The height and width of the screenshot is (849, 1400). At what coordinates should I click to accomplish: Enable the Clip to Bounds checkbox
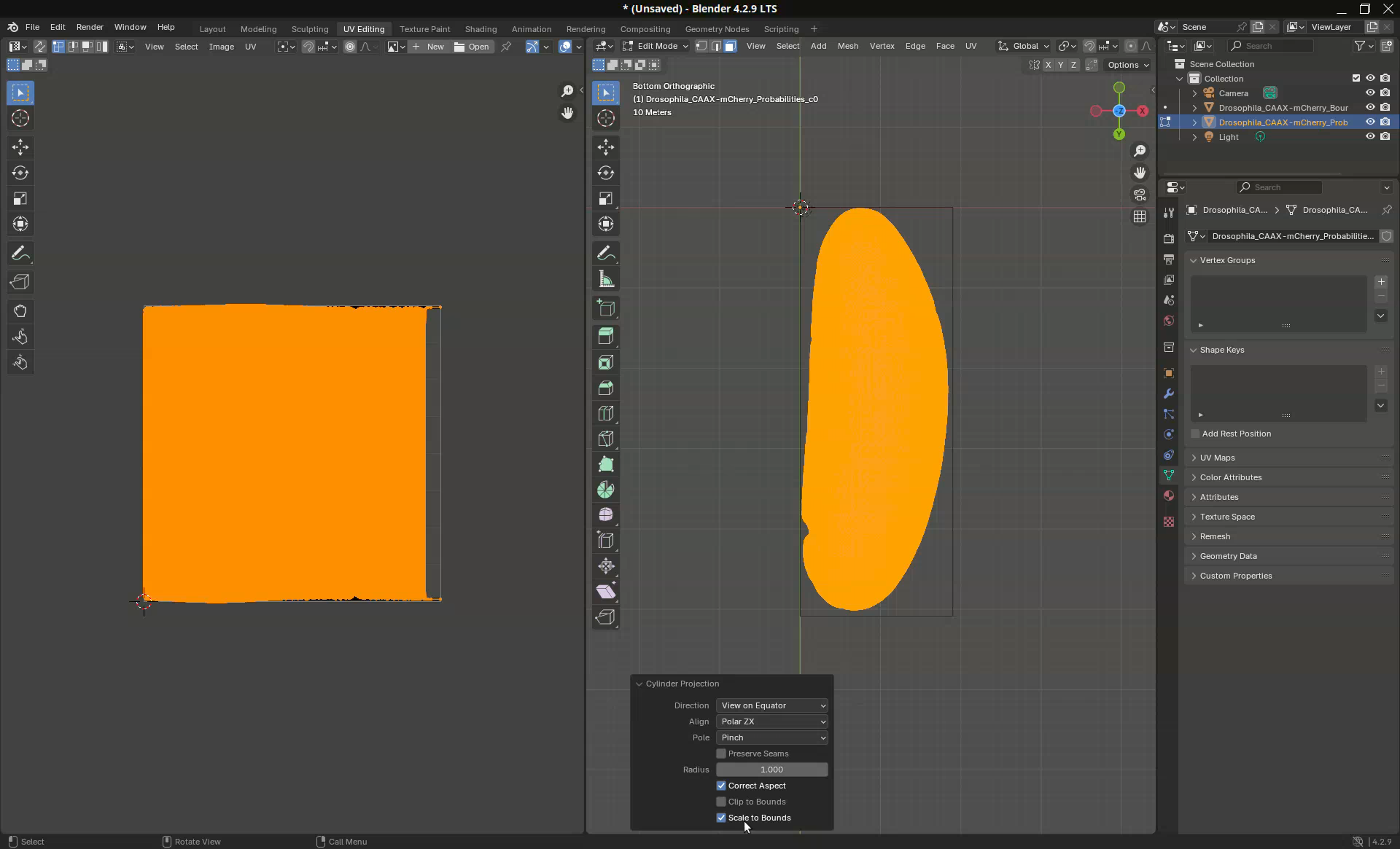[721, 802]
